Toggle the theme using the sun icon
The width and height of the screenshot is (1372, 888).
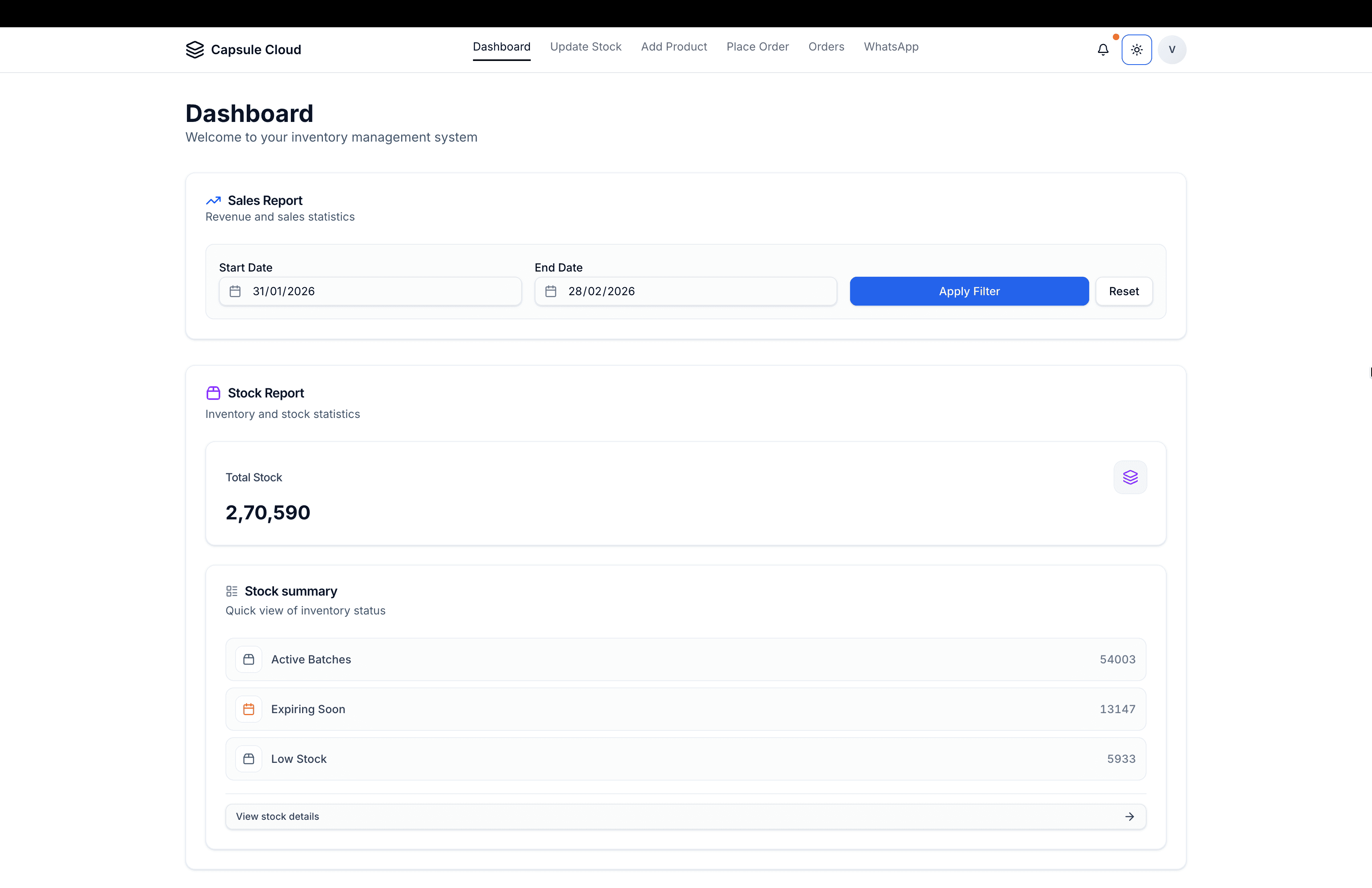pyautogui.click(x=1136, y=50)
